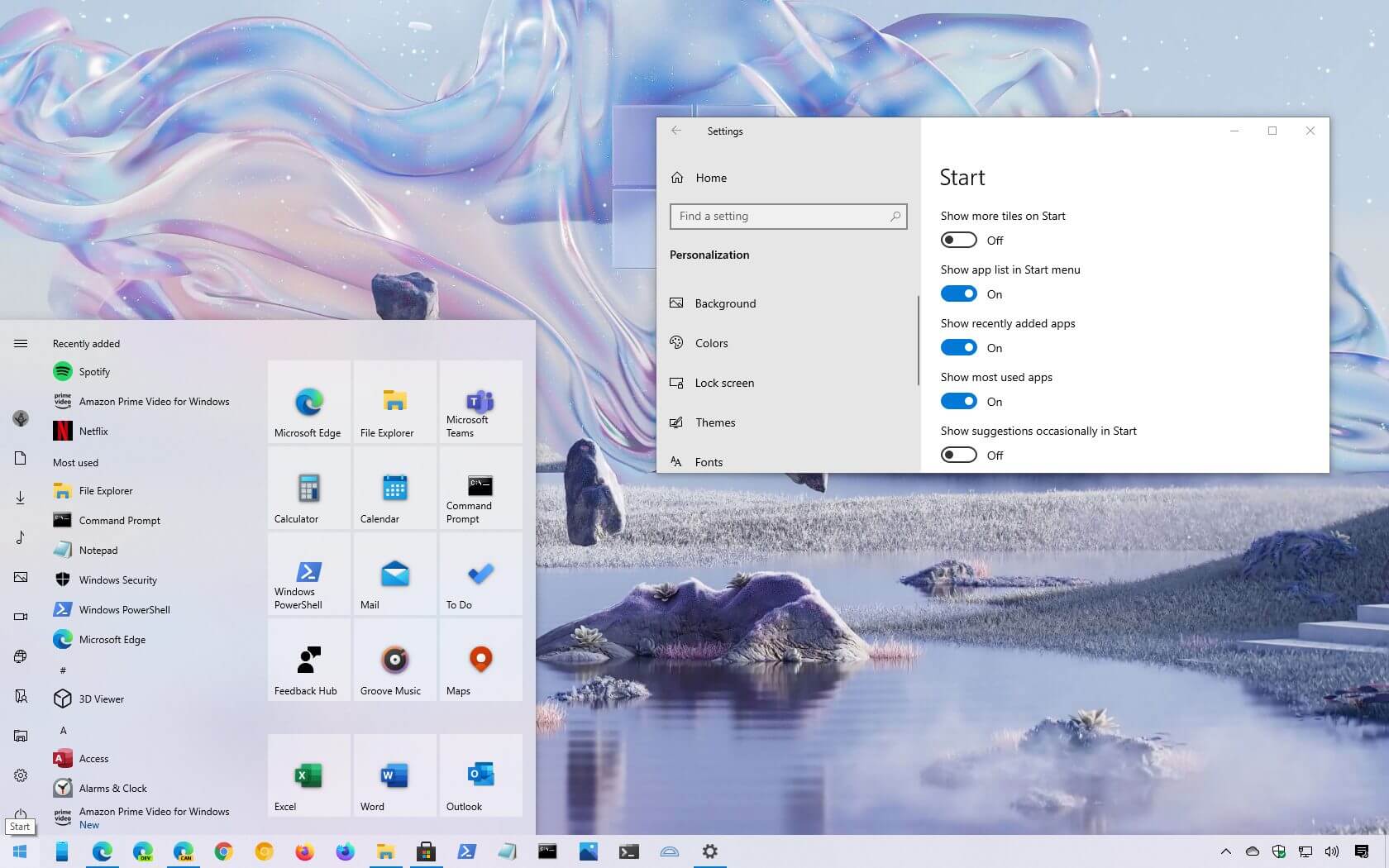The height and width of the screenshot is (868, 1389).
Task: Disable Show recently added apps
Action: [959, 347]
